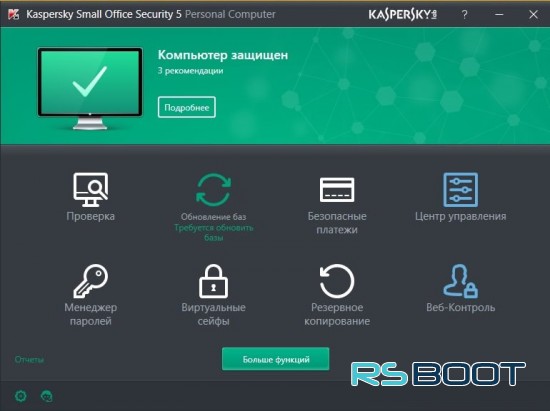Click the Веб-Контроль label
The image size is (550, 411).
[461, 308]
